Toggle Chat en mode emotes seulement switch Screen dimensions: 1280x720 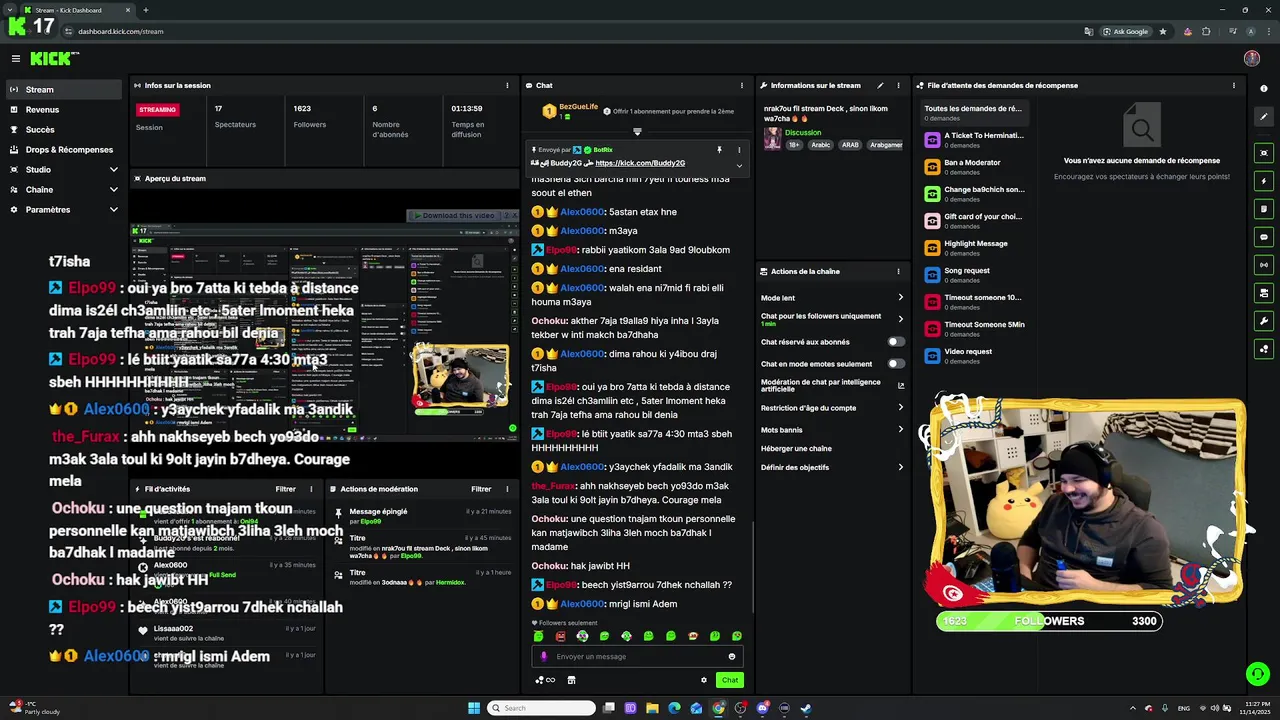(x=896, y=364)
